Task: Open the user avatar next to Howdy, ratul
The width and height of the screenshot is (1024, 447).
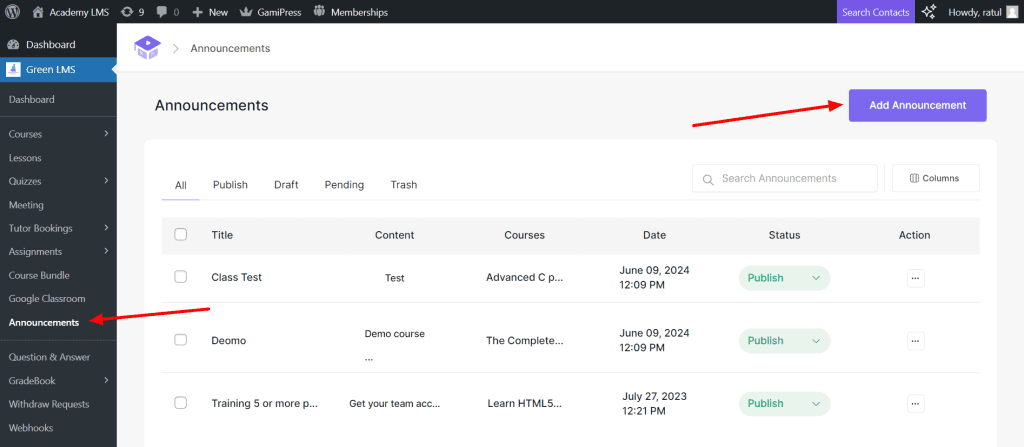Action: click(1012, 12)
